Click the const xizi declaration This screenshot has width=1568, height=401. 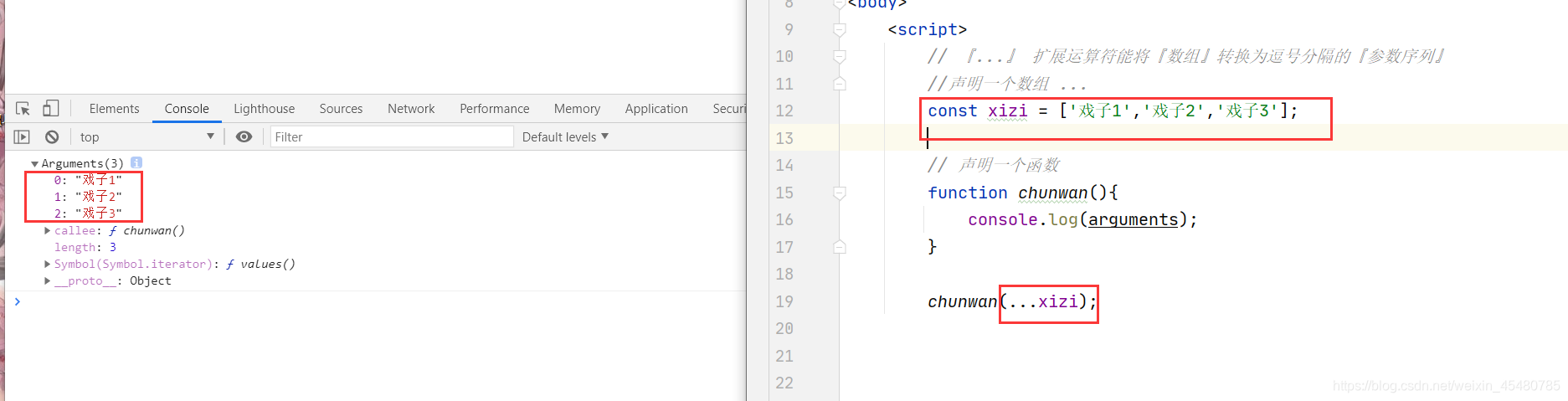(1113, 111)
